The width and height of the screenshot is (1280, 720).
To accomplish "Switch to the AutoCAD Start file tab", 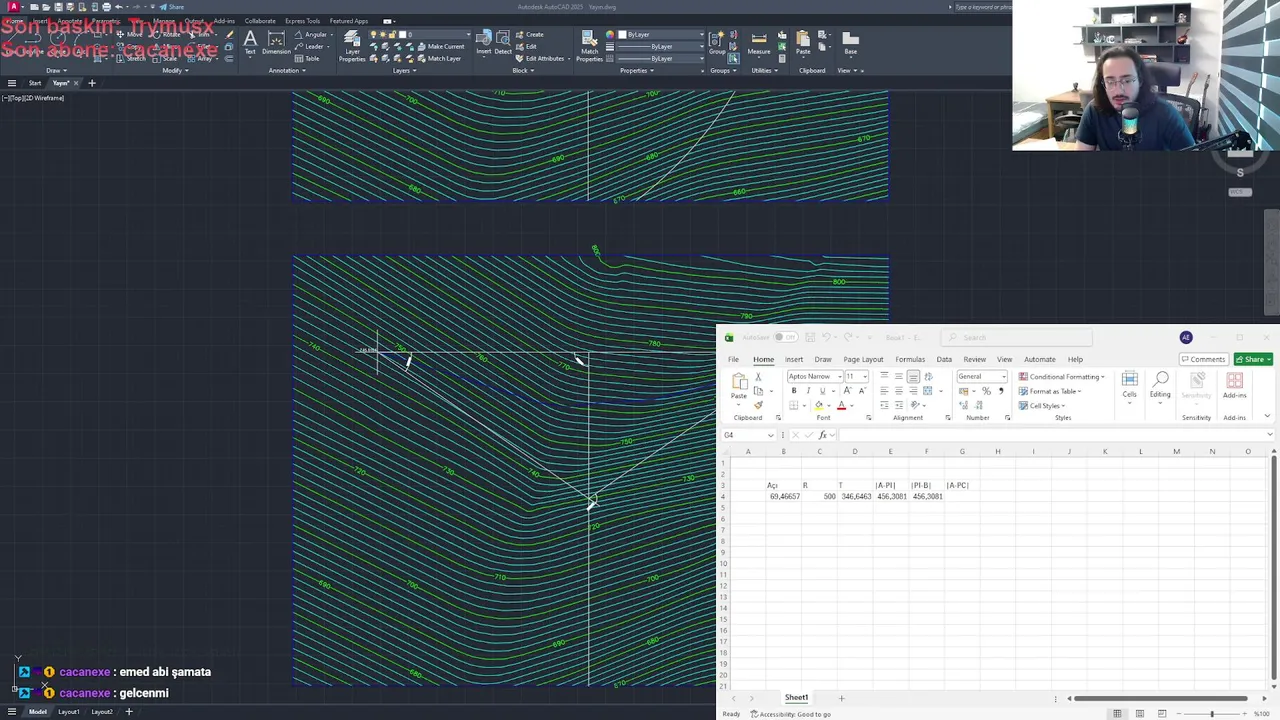I will tap(35, 83).
